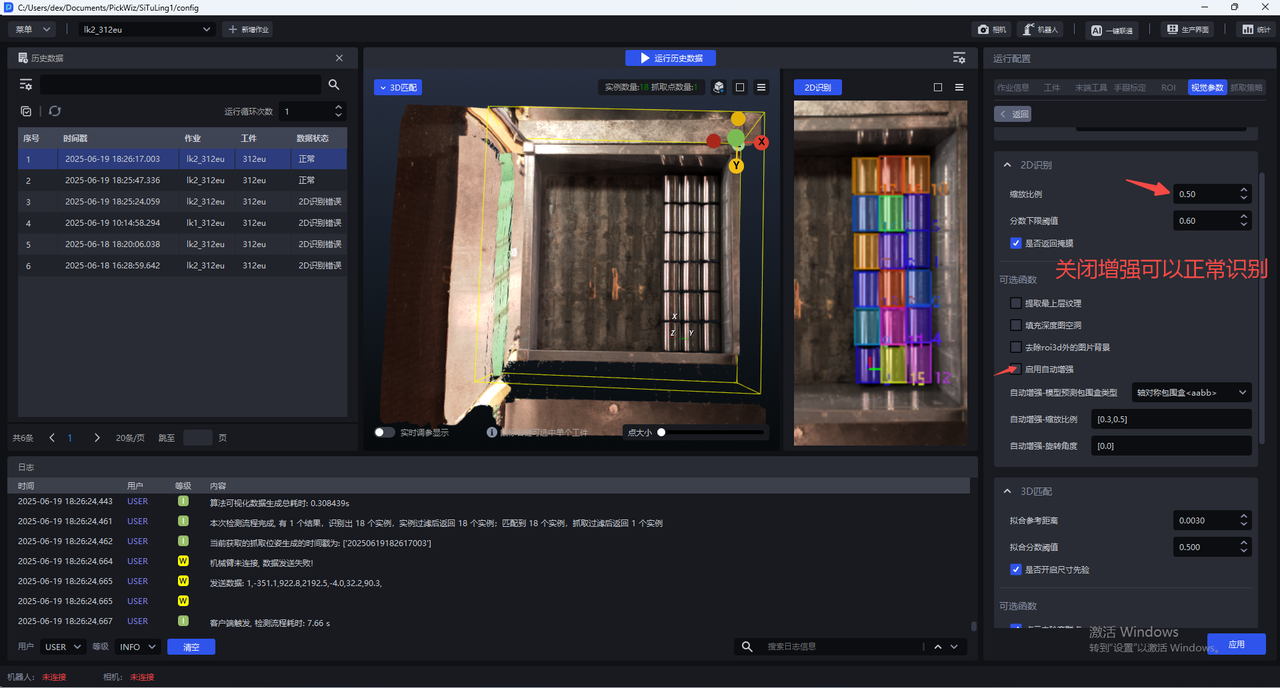Image resolution: width=1280 pixels, height=688 pixels.
Task: Click the refresh icon in history panel
Action: coord(55,111)
